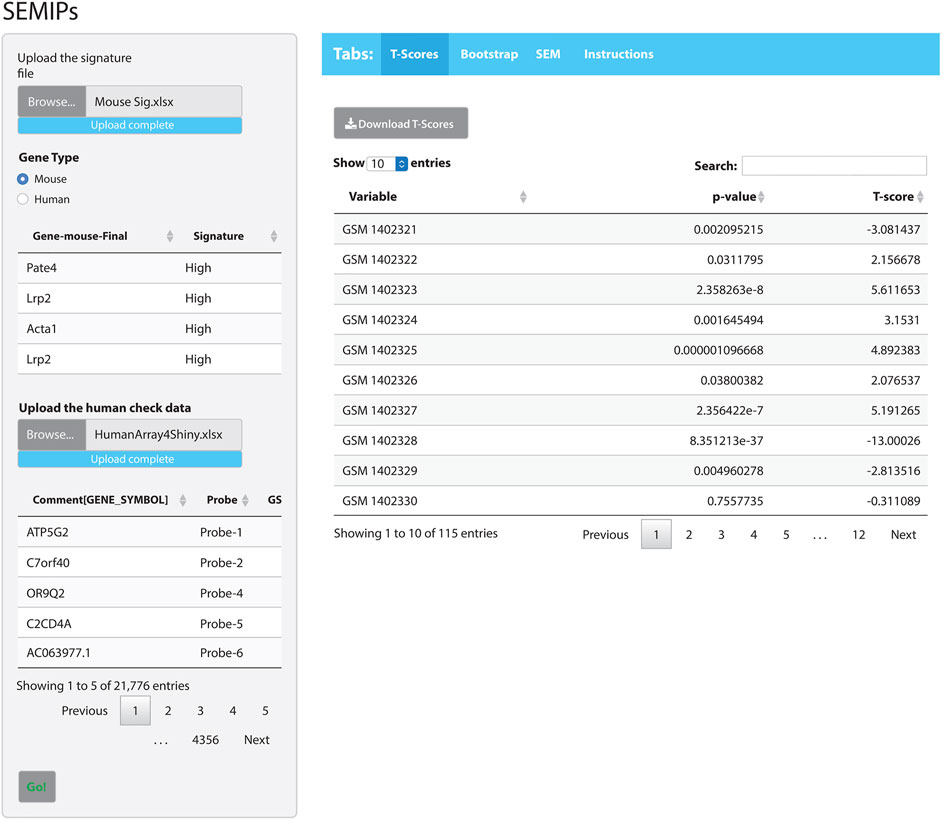Click the GSM 1402326 row
This screenshot has width=941, height=820.
pos(630,380)
